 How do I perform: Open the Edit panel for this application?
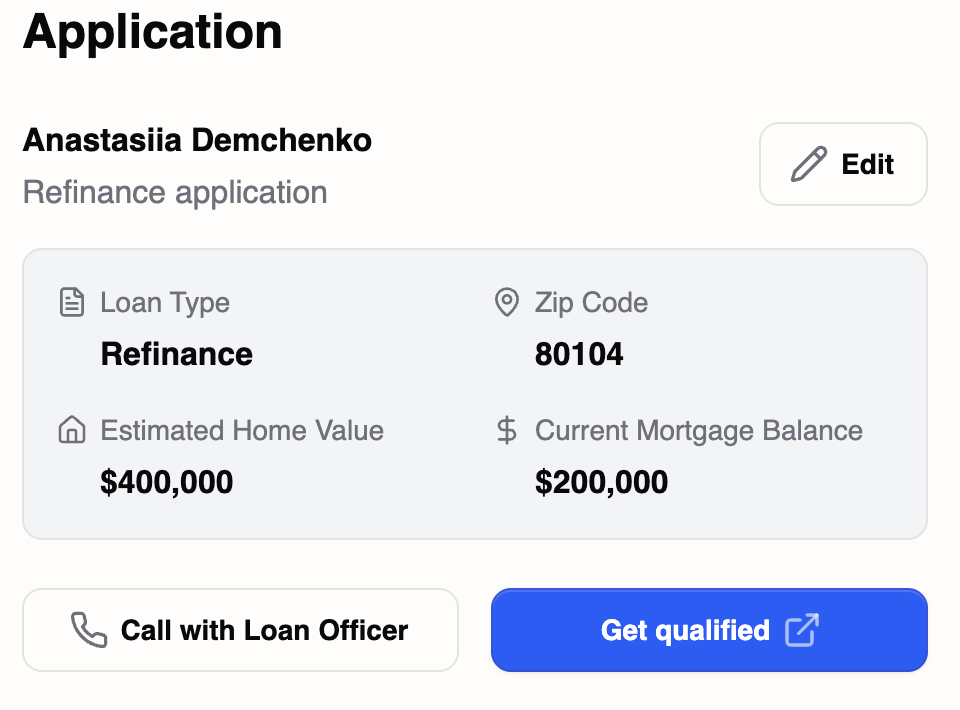click(x=843, y=164)
